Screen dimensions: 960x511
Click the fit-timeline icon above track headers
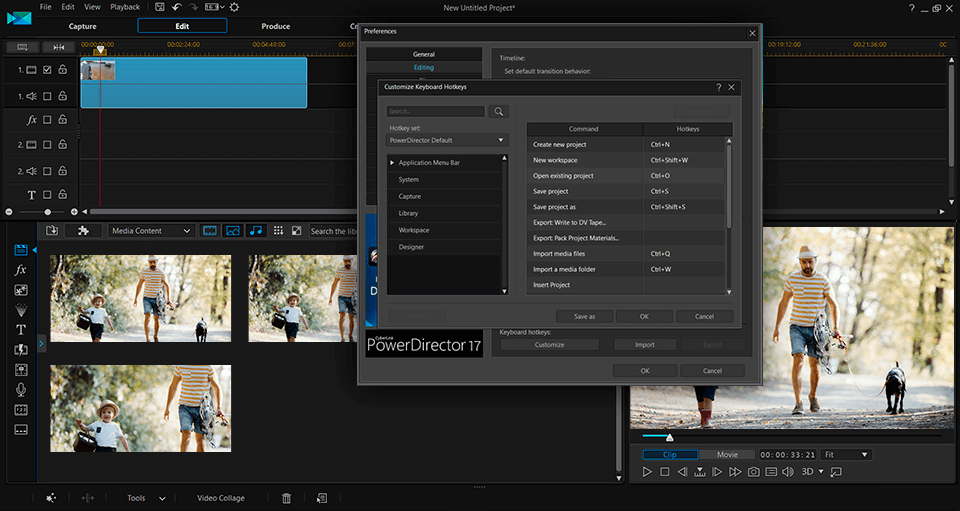coord(59,47)
